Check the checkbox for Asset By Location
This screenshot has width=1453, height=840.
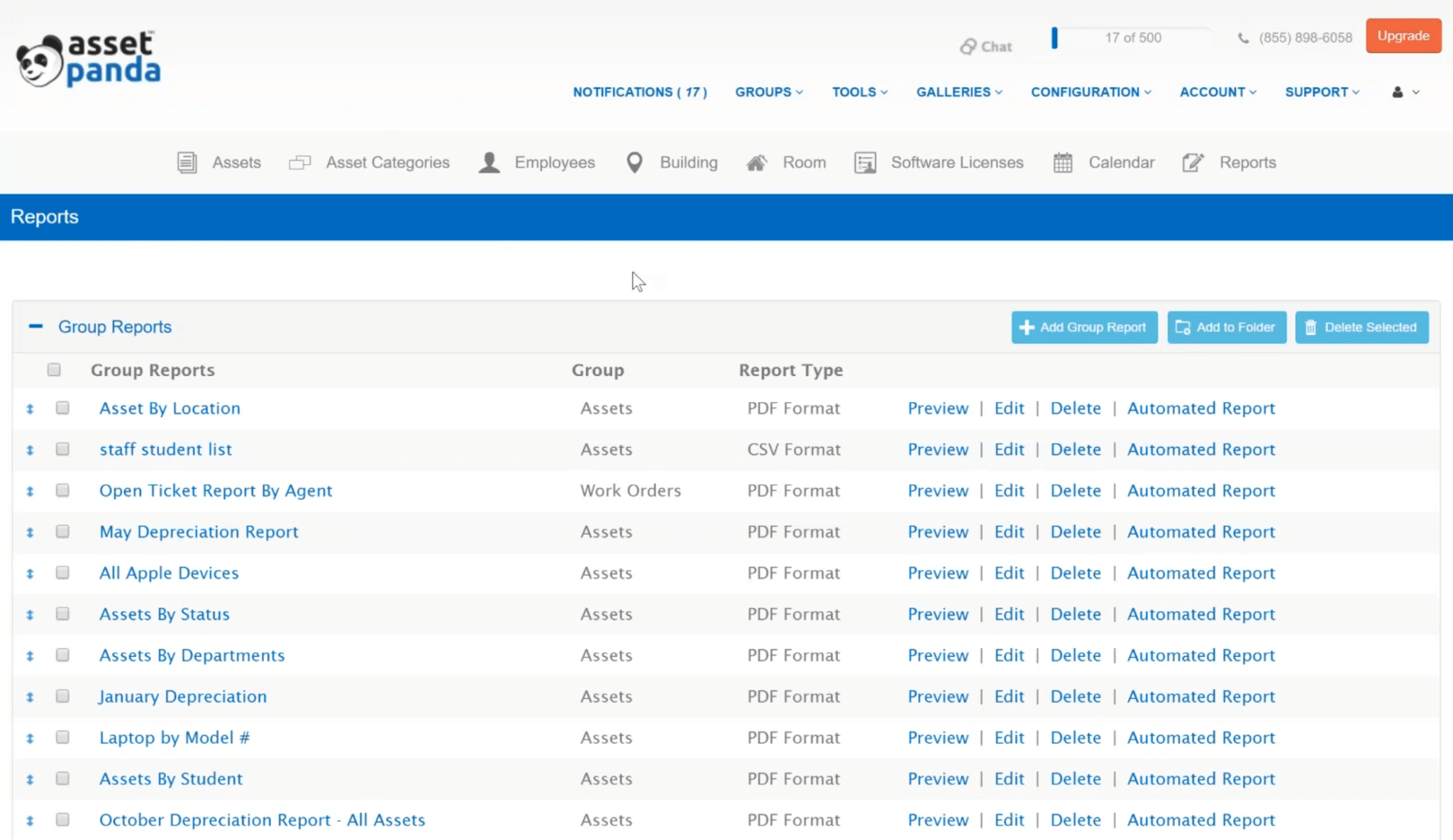pos(62,408)
